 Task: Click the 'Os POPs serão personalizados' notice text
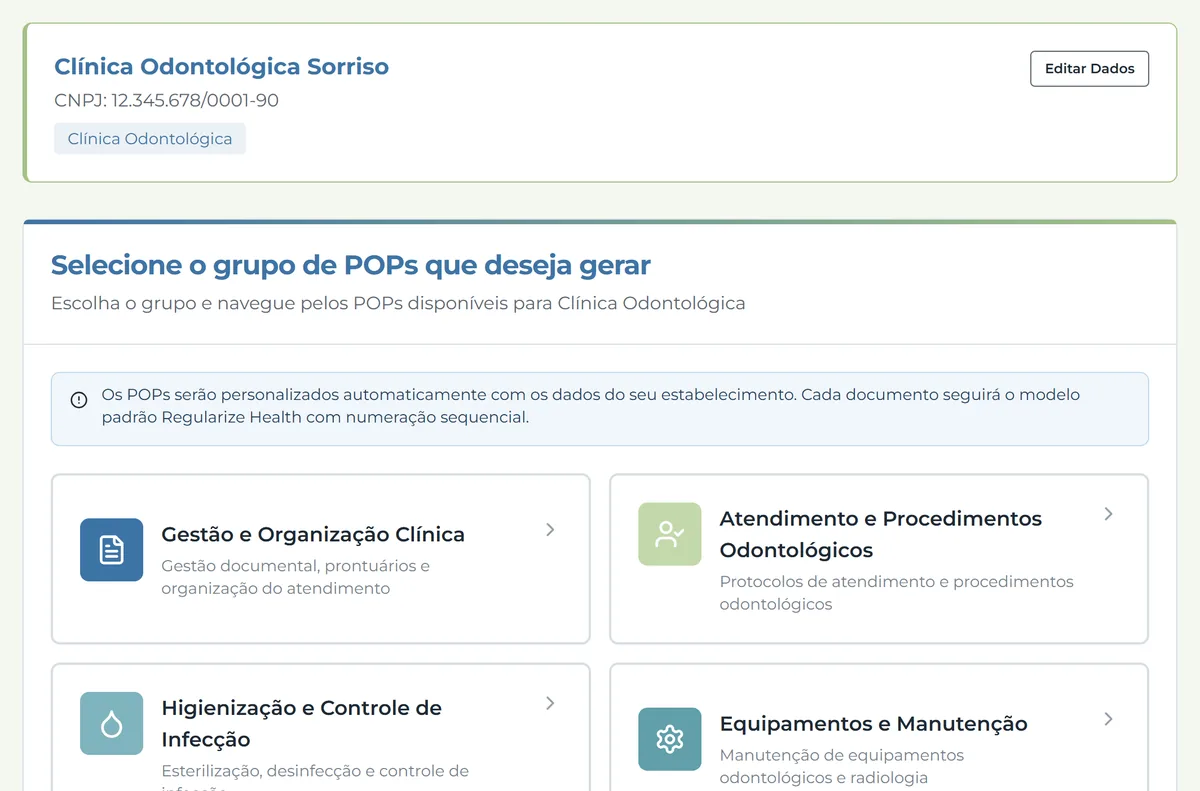[591, 406]
